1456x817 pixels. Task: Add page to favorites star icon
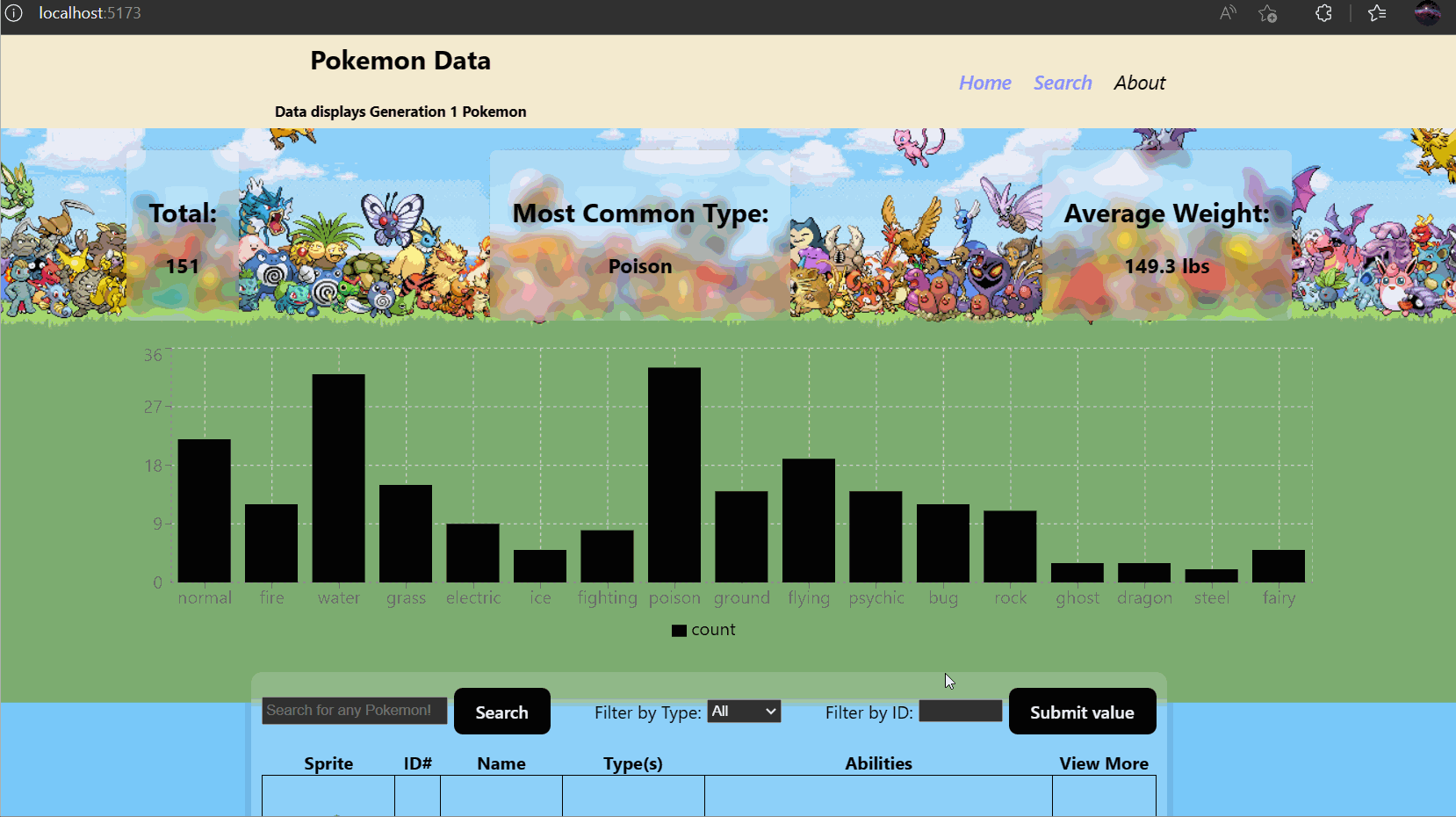coord(1267,13)
